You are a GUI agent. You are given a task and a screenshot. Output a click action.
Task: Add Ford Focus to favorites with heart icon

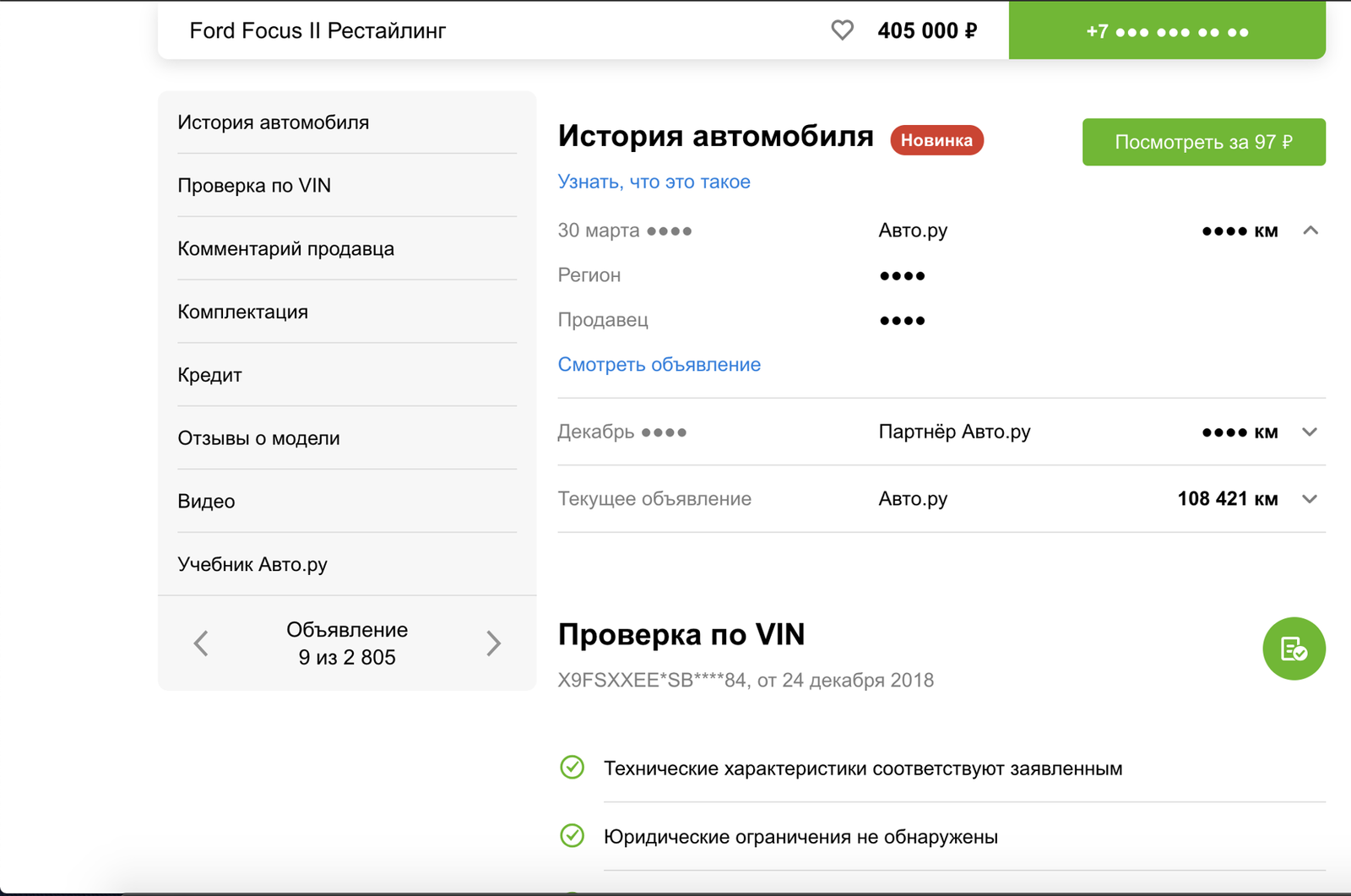[842, 30]
